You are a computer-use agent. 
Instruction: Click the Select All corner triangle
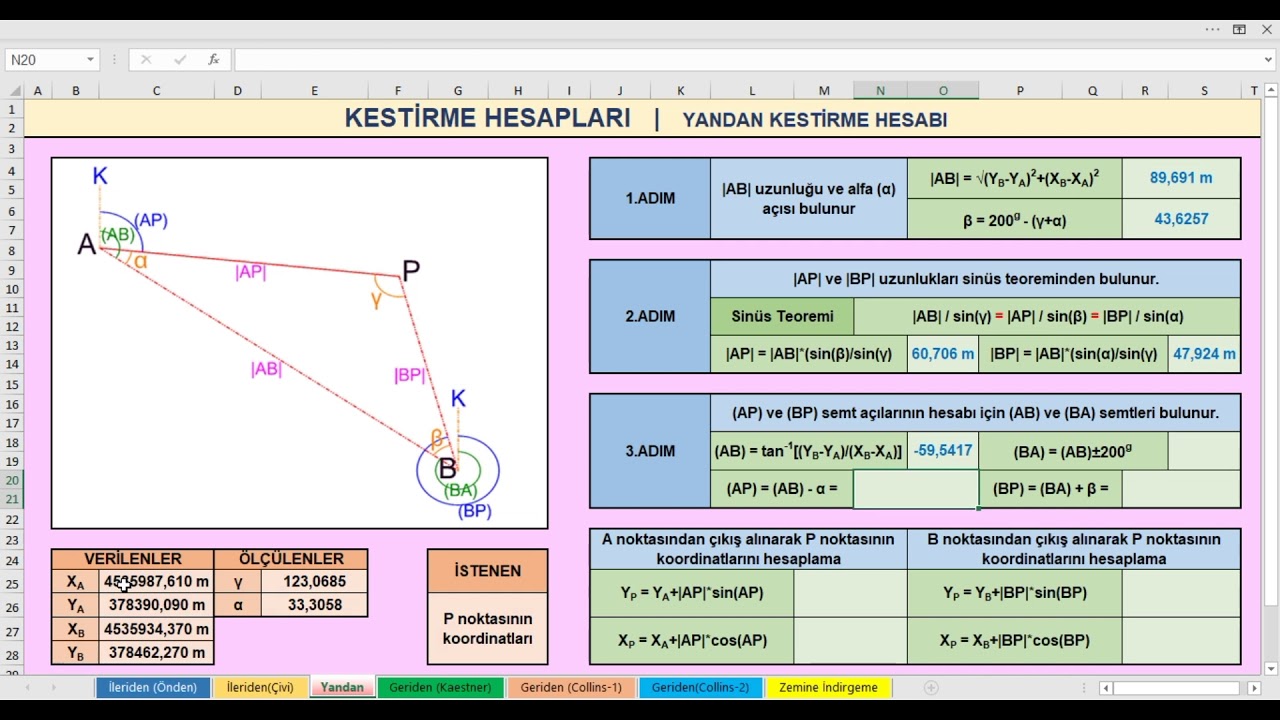pos(13,91)
